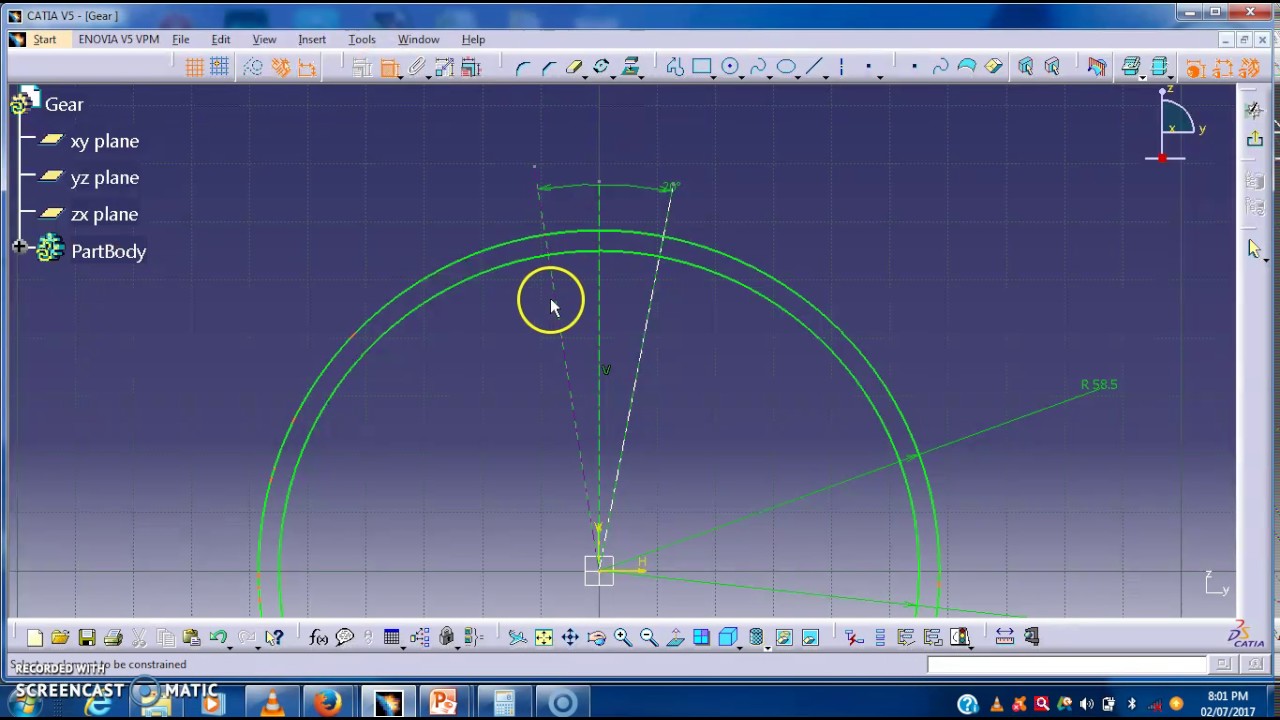Open the Help menu

coord(473,40)
